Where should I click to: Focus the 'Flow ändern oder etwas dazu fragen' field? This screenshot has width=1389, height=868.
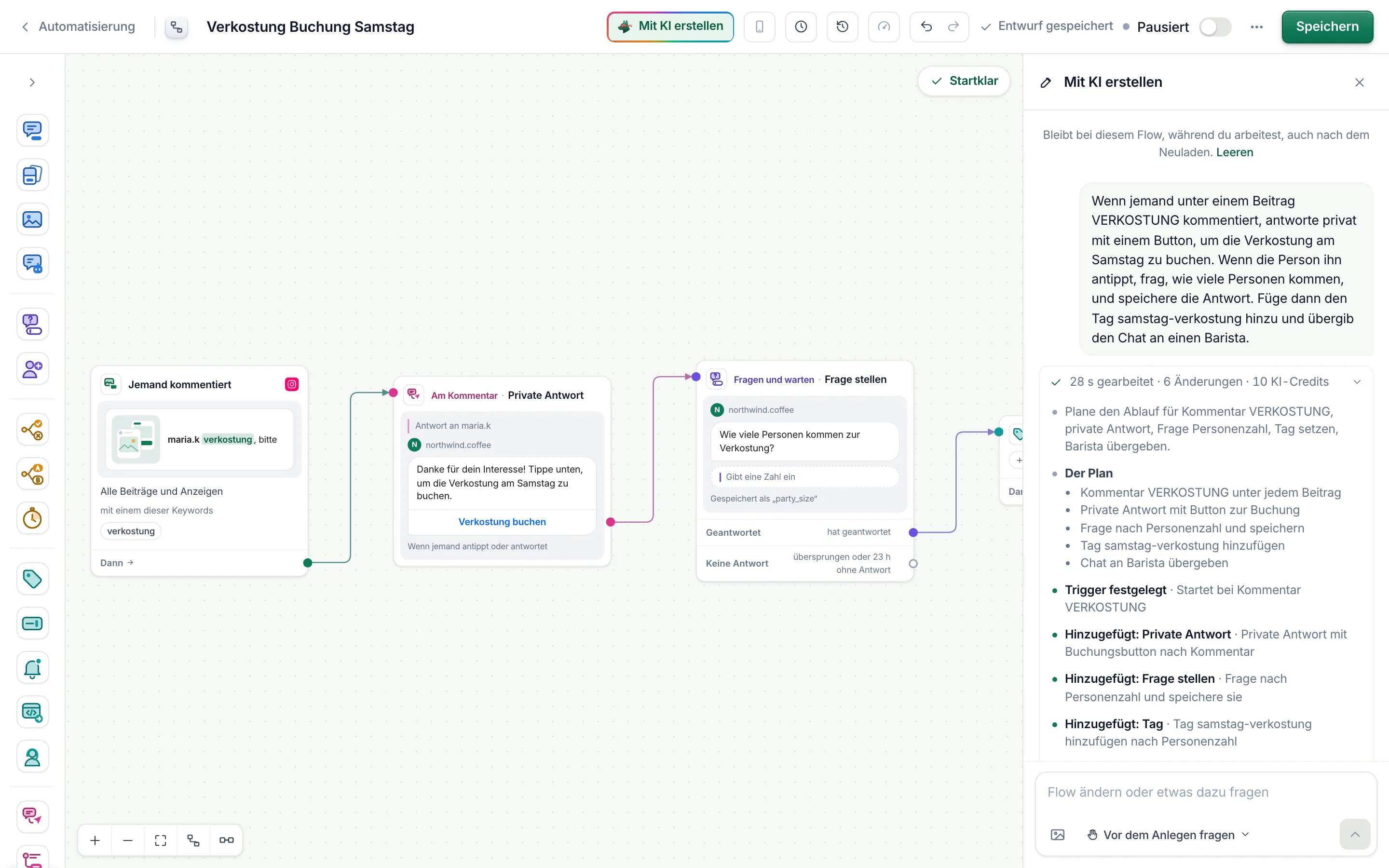pyautogui.click(x=1205, y=792)
